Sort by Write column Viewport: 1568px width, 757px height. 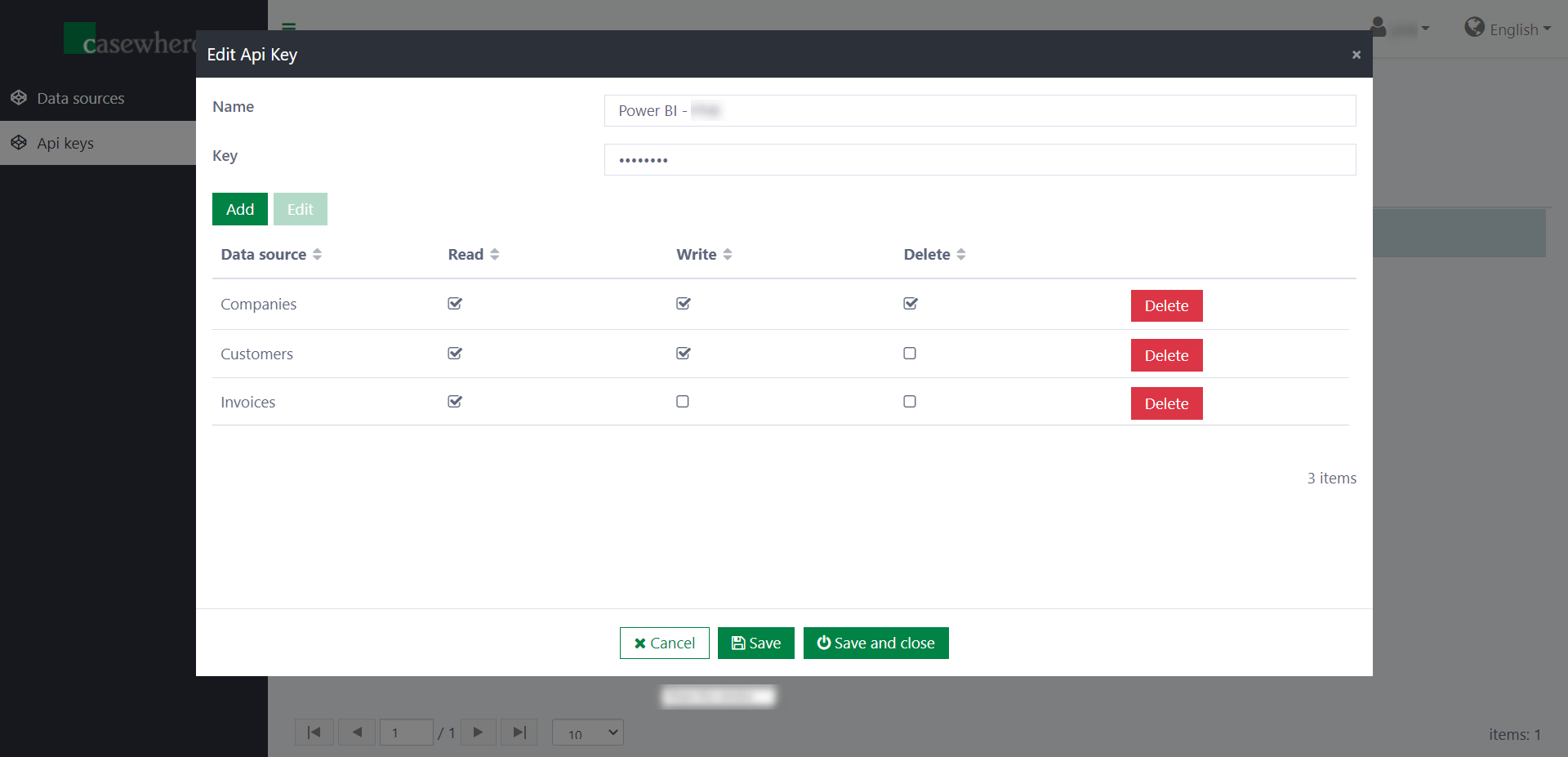704,254
